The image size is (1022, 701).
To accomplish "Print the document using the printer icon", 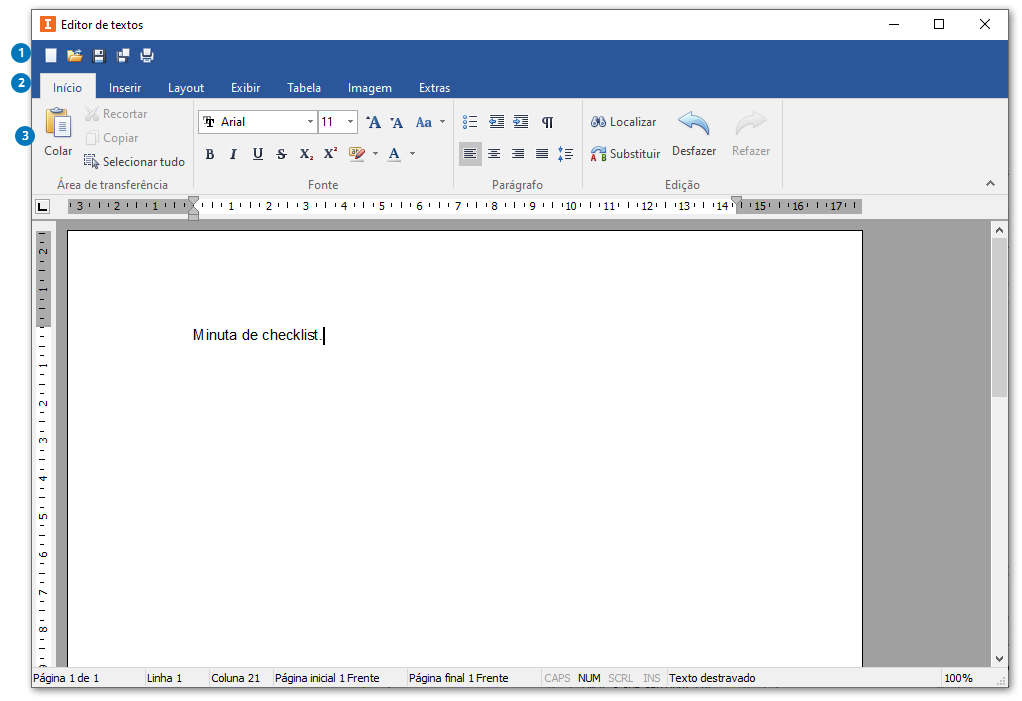I will pos(147,56).
